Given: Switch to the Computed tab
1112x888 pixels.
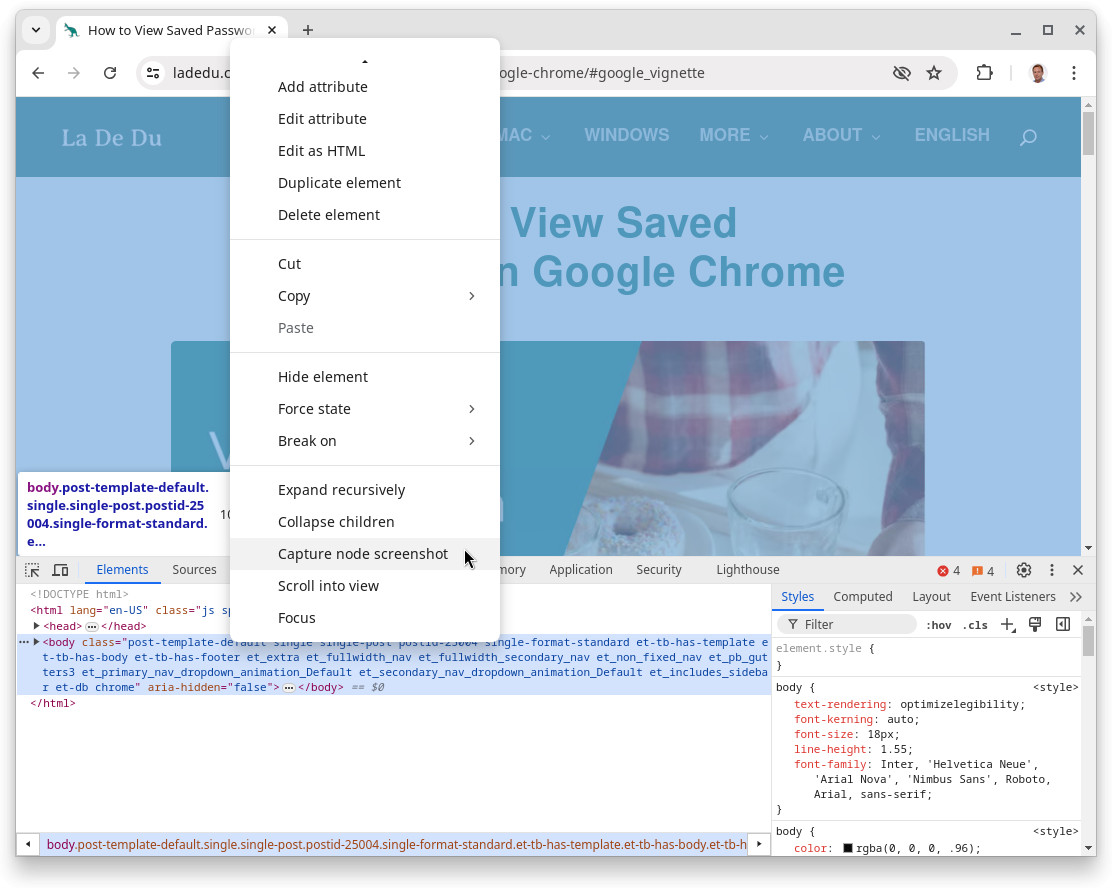Looking at the screenshot, I should [862, 597].
